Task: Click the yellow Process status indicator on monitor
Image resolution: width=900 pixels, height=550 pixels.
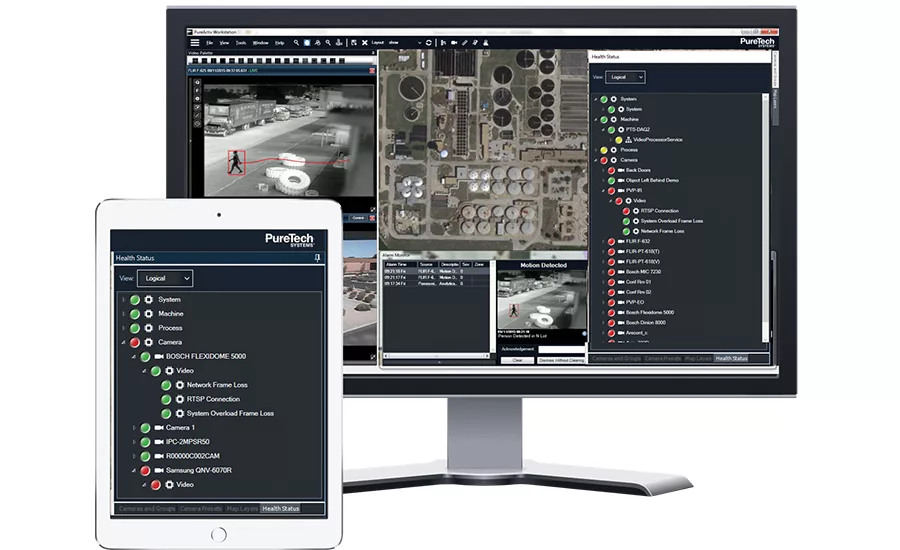Action: pyautogui.click(x=604, y=150)
